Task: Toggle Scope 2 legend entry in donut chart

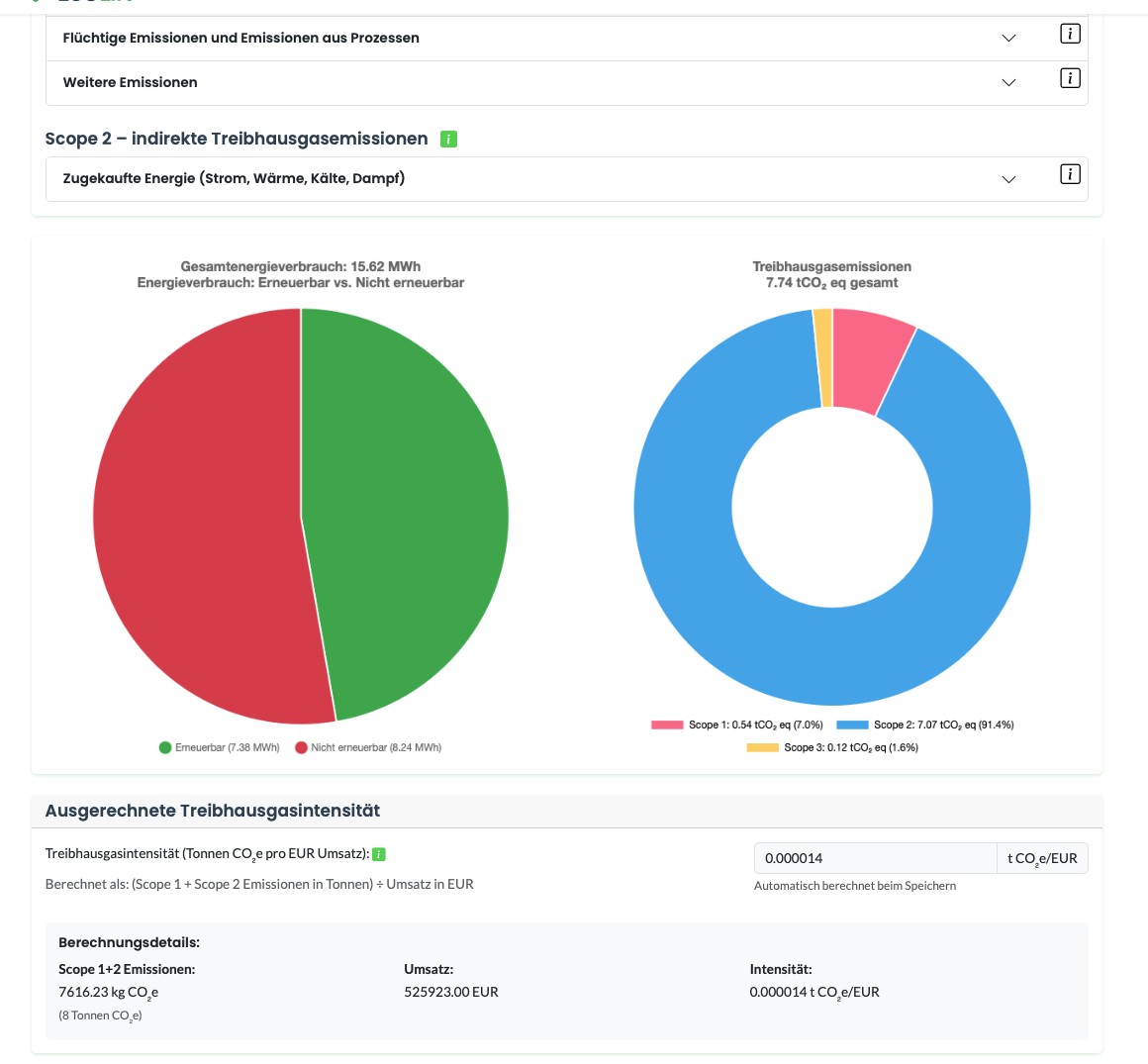Action: point(925,725)
